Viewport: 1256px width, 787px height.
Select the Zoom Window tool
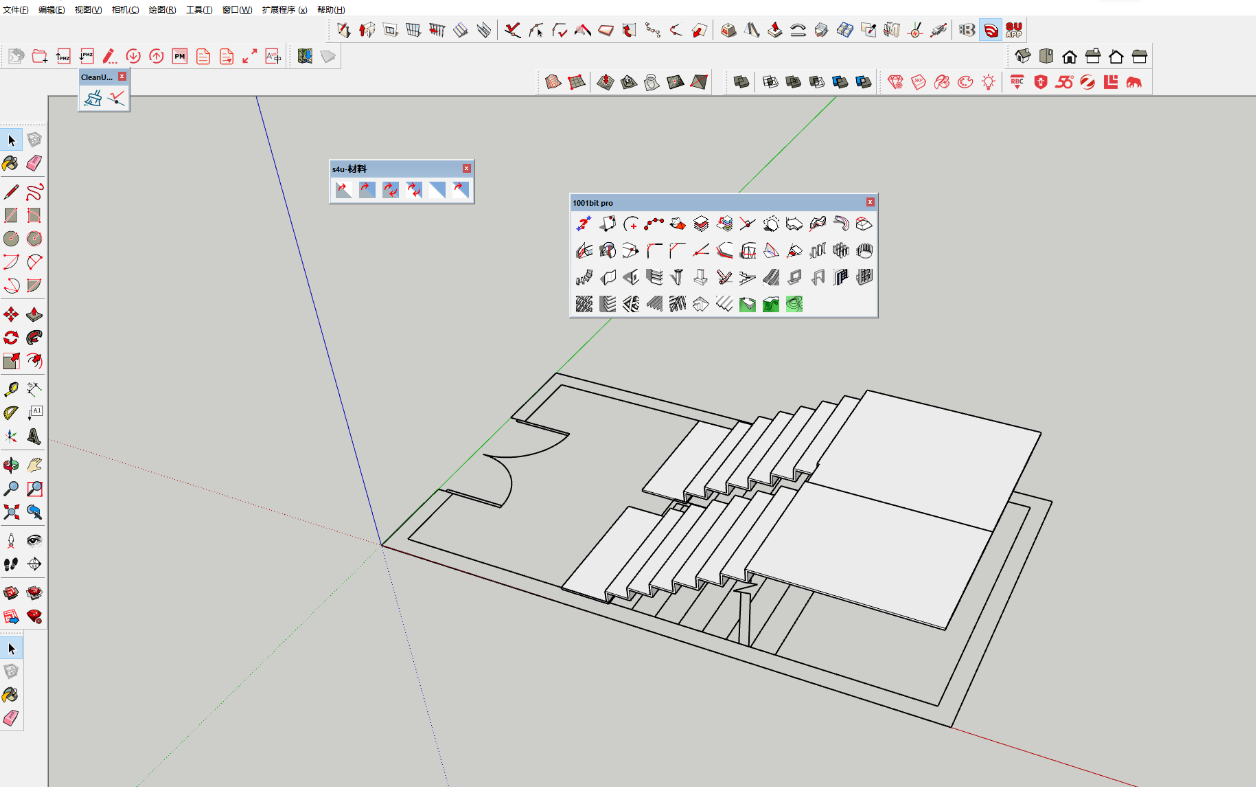coord(34,489)
